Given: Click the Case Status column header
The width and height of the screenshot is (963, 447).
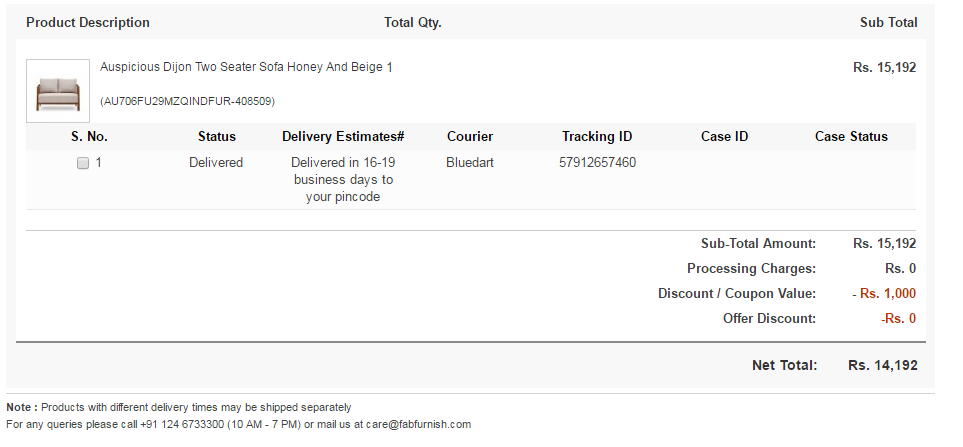Looking at the screenshot, I should (x=851, y=137).
